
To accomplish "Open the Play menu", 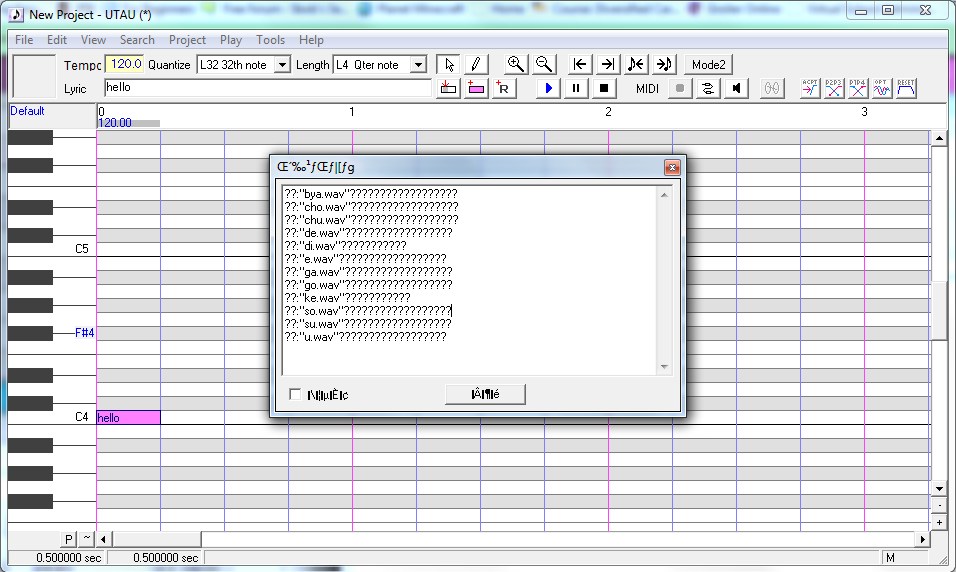I will (x=231, y=40).
